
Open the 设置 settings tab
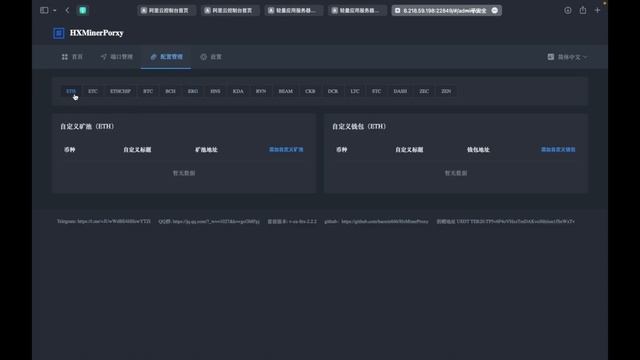(211, 57)
